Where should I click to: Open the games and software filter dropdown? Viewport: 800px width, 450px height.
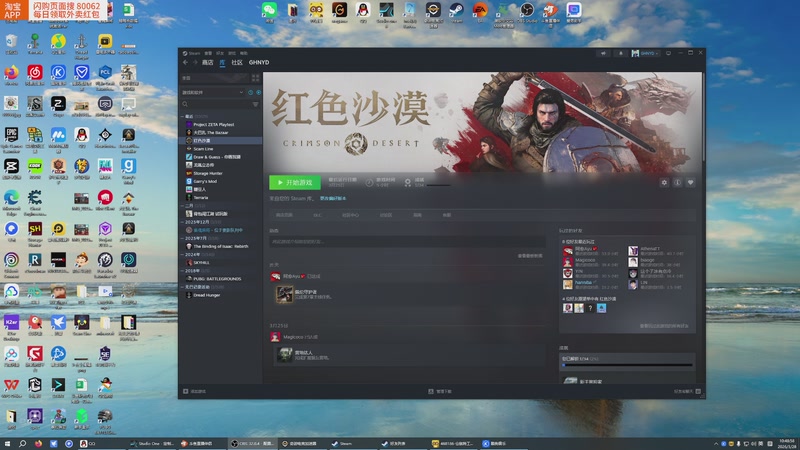pos(213,92)
